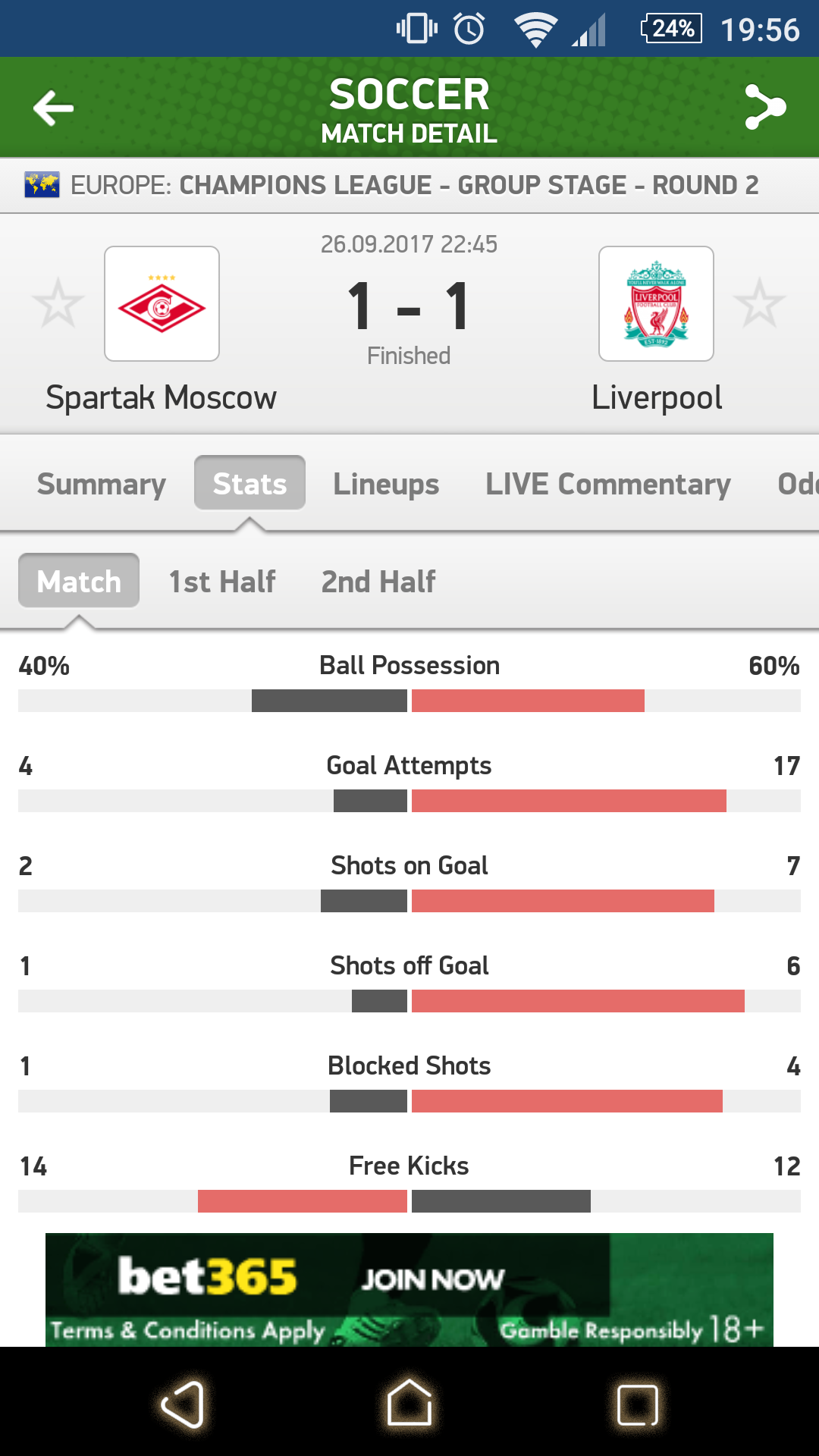Viewport: 819px width, 1456px height.
Task: Select the full Match stats filter
Action: click(79, 582)
